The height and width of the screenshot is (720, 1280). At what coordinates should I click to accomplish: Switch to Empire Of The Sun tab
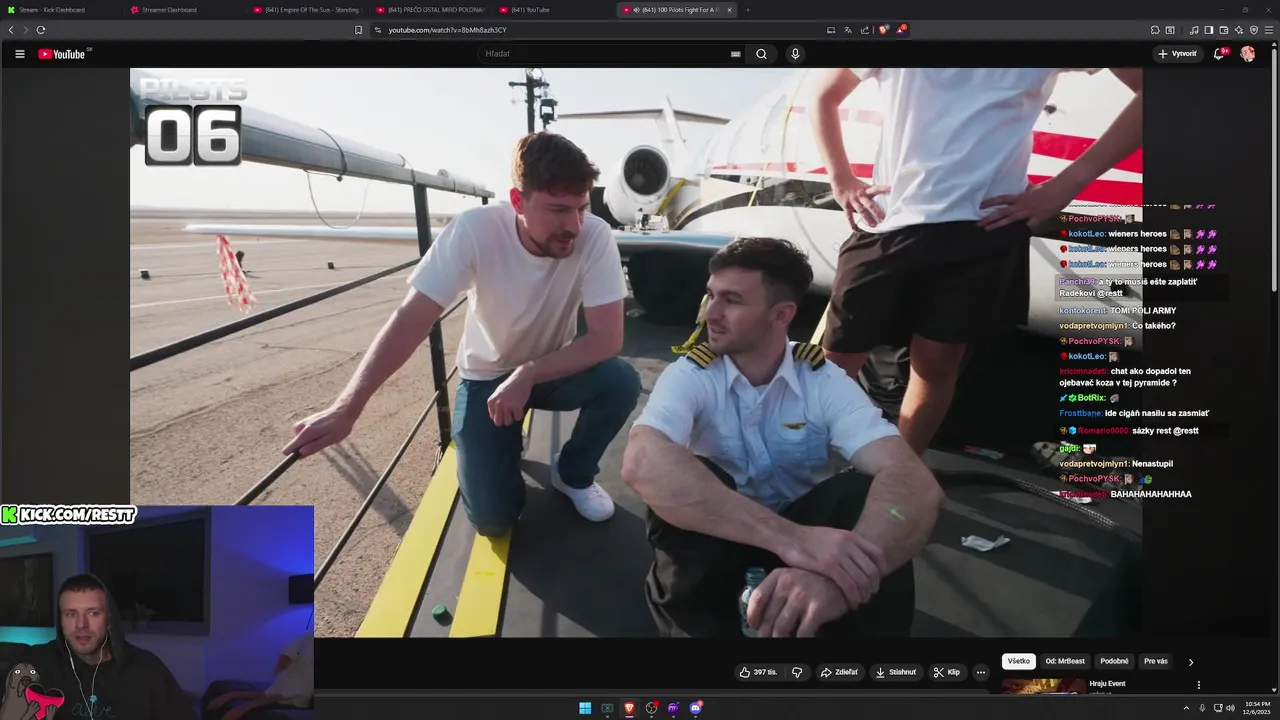(x=309, y=10)
